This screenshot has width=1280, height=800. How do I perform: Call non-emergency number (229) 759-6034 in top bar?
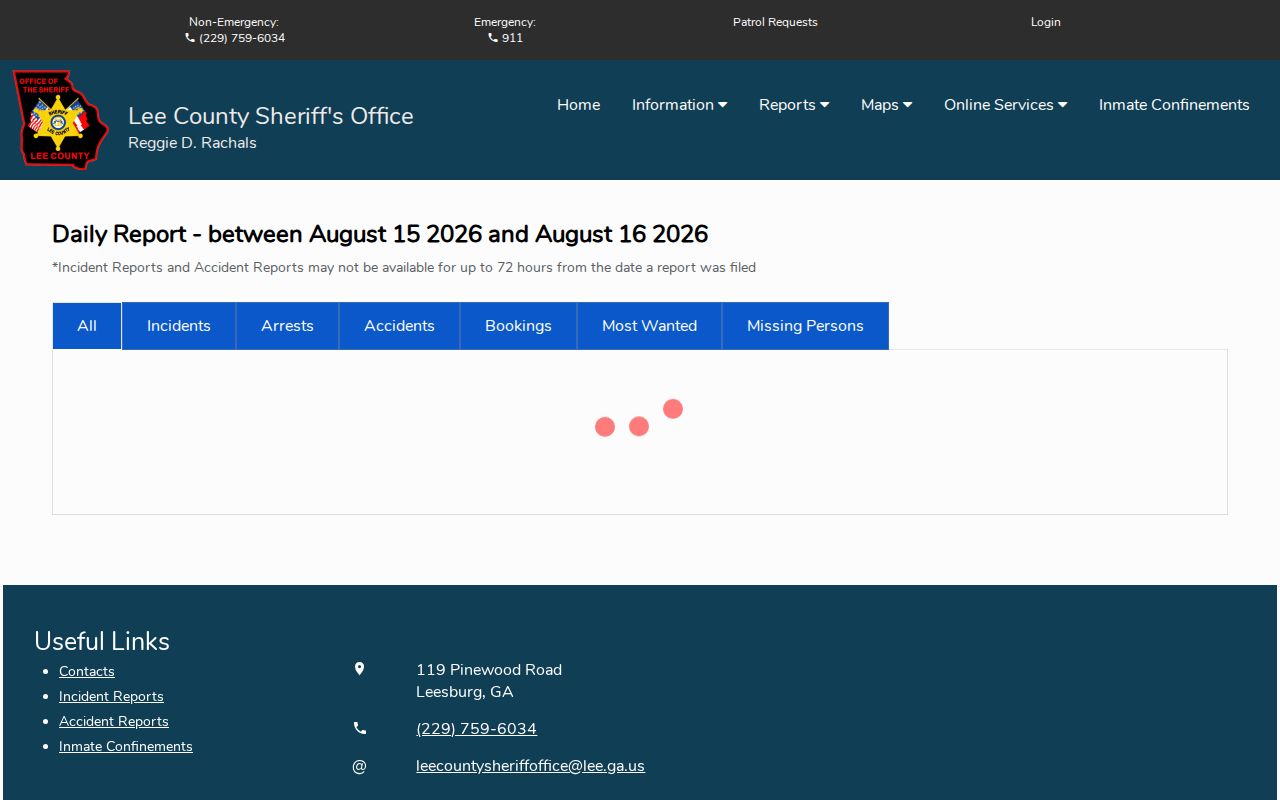pos(242,38)
